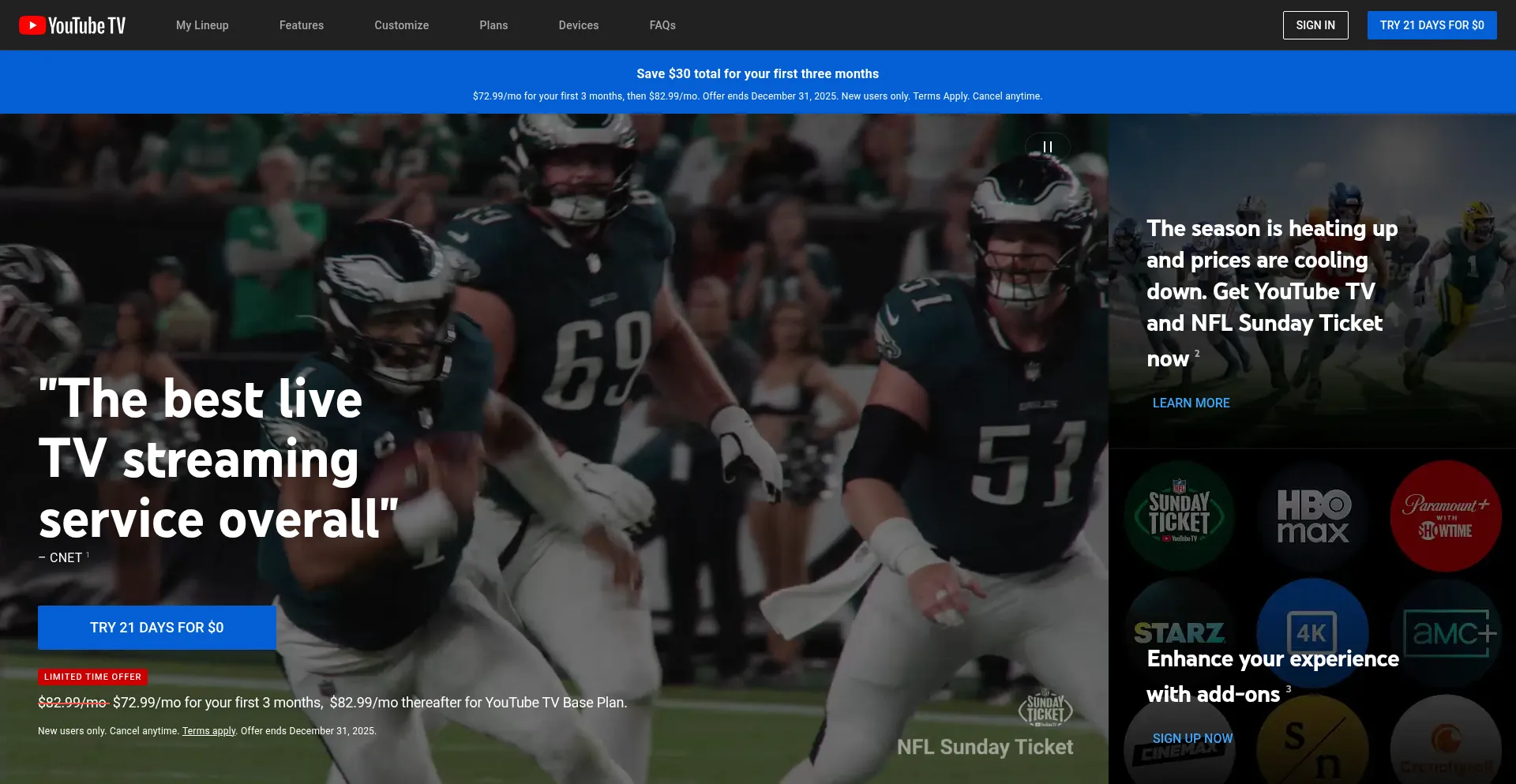Click LEARN MORE about NFL Sunday Ticket
Screen dimensions: 1516x784
(1191, 403)
